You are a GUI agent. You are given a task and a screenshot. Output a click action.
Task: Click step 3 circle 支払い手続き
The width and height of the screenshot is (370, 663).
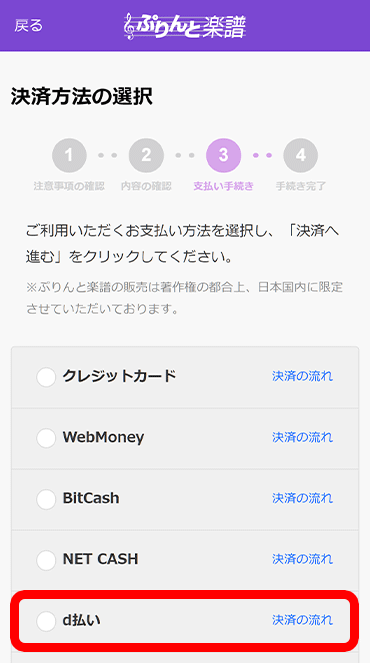[x=224, y=156]
